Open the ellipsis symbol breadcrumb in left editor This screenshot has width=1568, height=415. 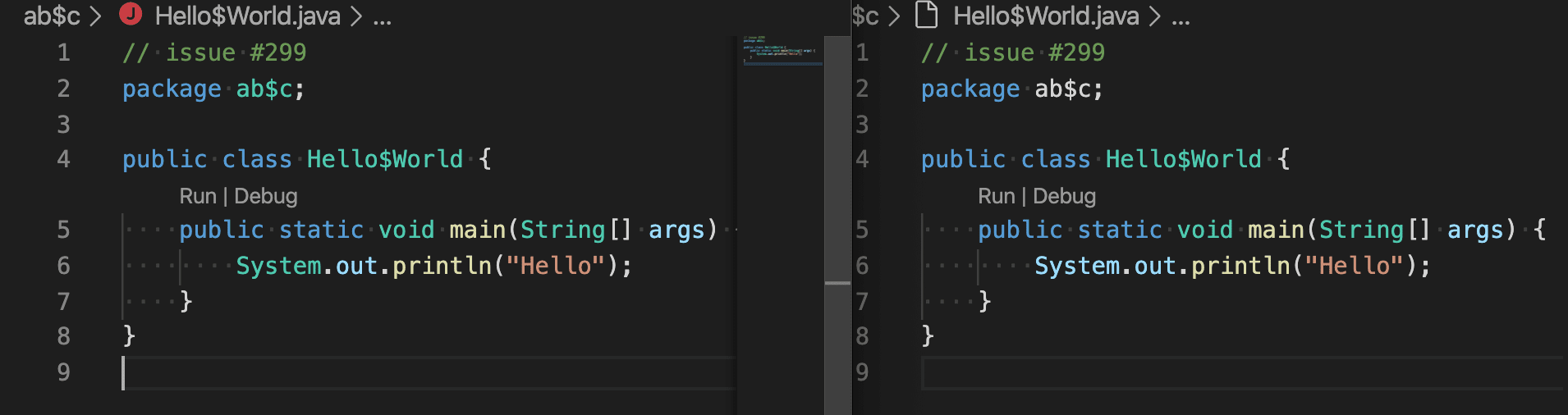click(382, 17)
